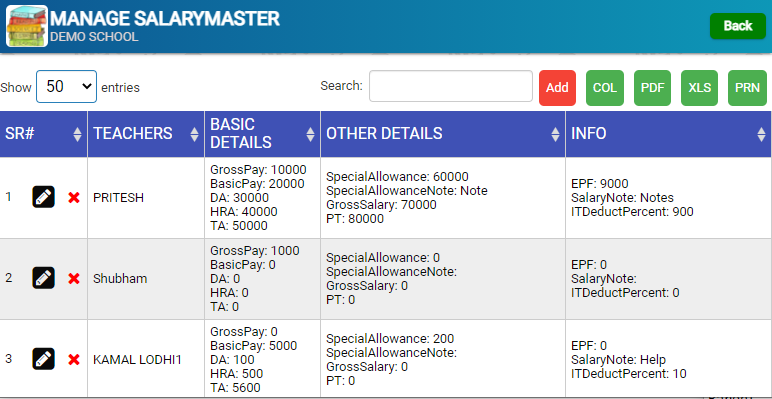Click the TEACHERS column header
This screenshot has height=399, width=772.
click(146, 133)
